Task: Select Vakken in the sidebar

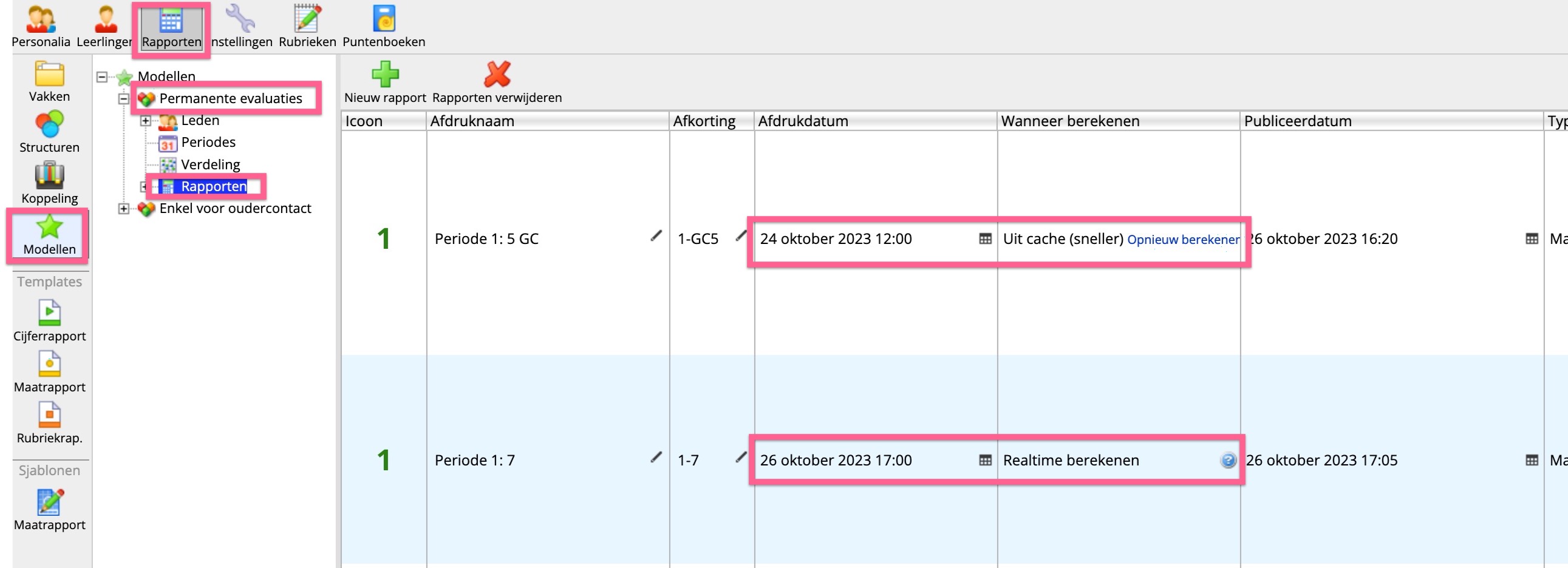Action: (x=49, y=81)
